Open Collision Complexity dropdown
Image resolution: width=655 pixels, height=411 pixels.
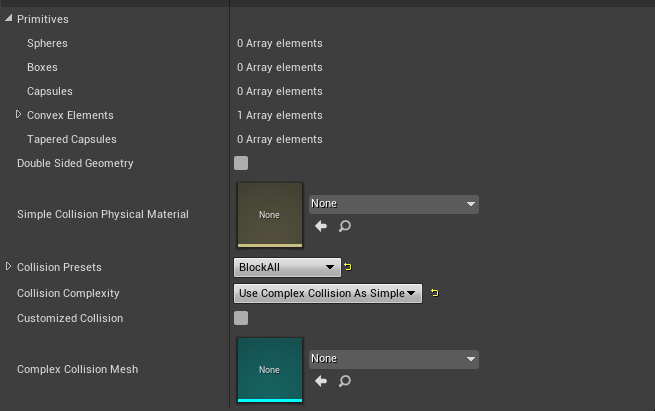[x=327, y=293]
